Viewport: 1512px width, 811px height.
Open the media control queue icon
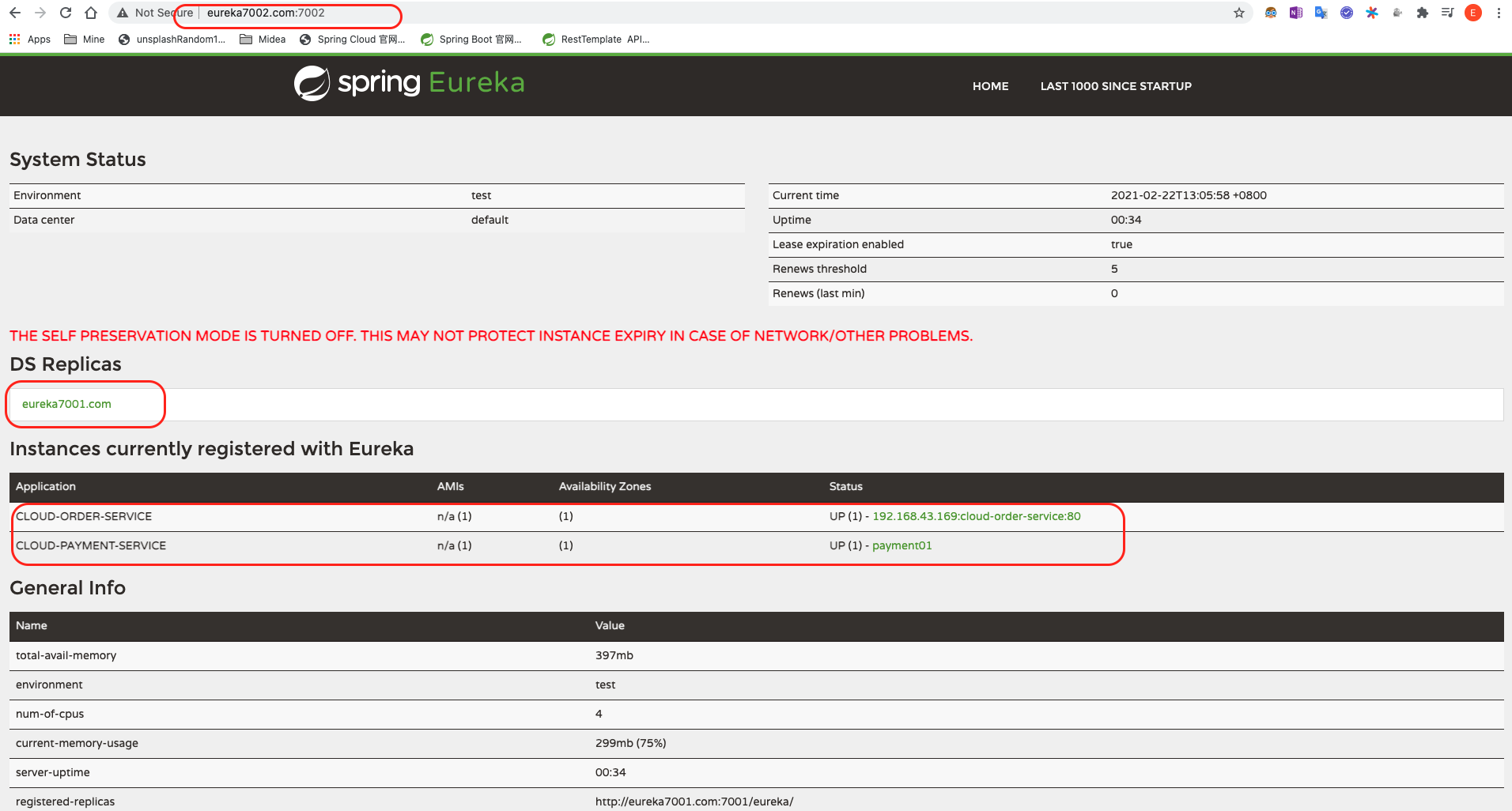(x=1447, y=13)
